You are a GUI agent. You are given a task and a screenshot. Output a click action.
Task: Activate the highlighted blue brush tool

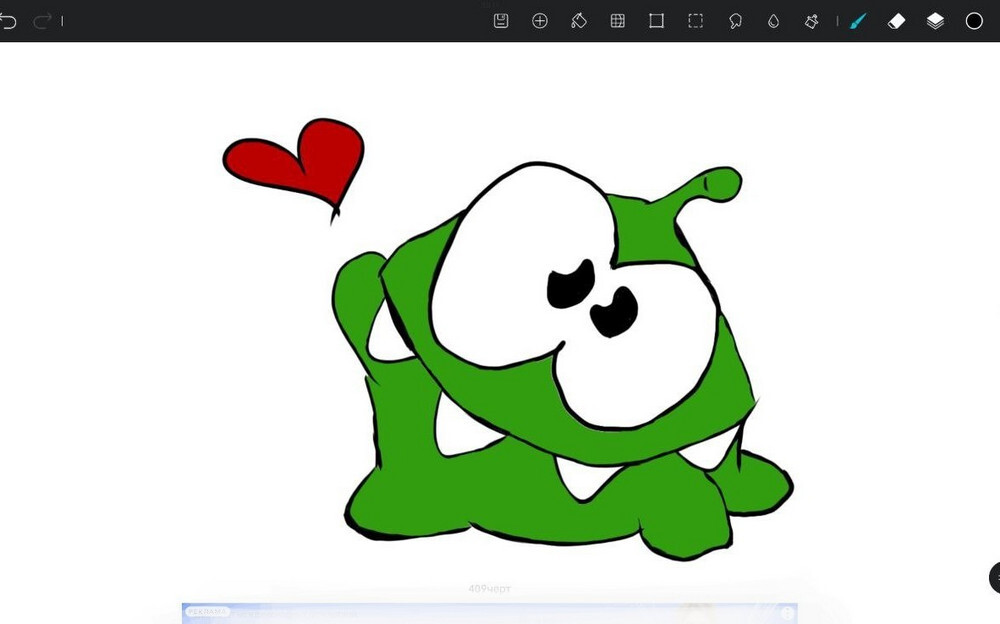tap(857, 21)
